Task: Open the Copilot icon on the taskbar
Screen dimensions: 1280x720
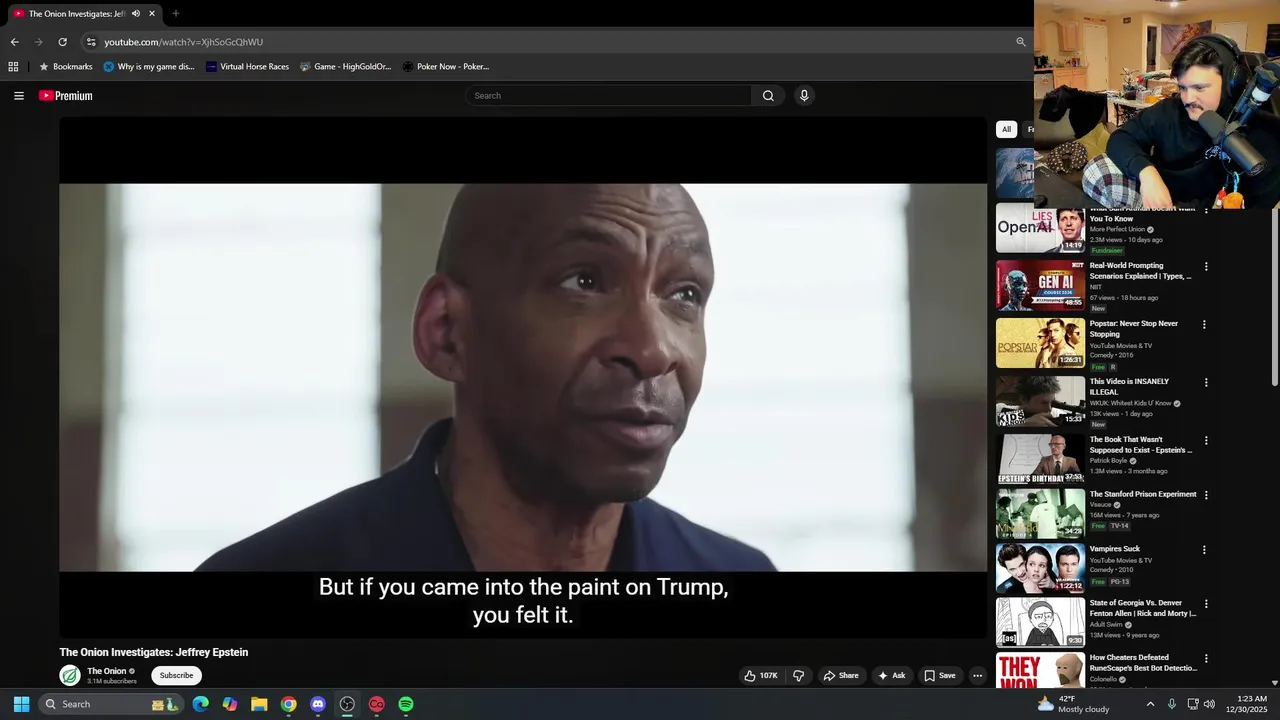Action: point(230,704)
